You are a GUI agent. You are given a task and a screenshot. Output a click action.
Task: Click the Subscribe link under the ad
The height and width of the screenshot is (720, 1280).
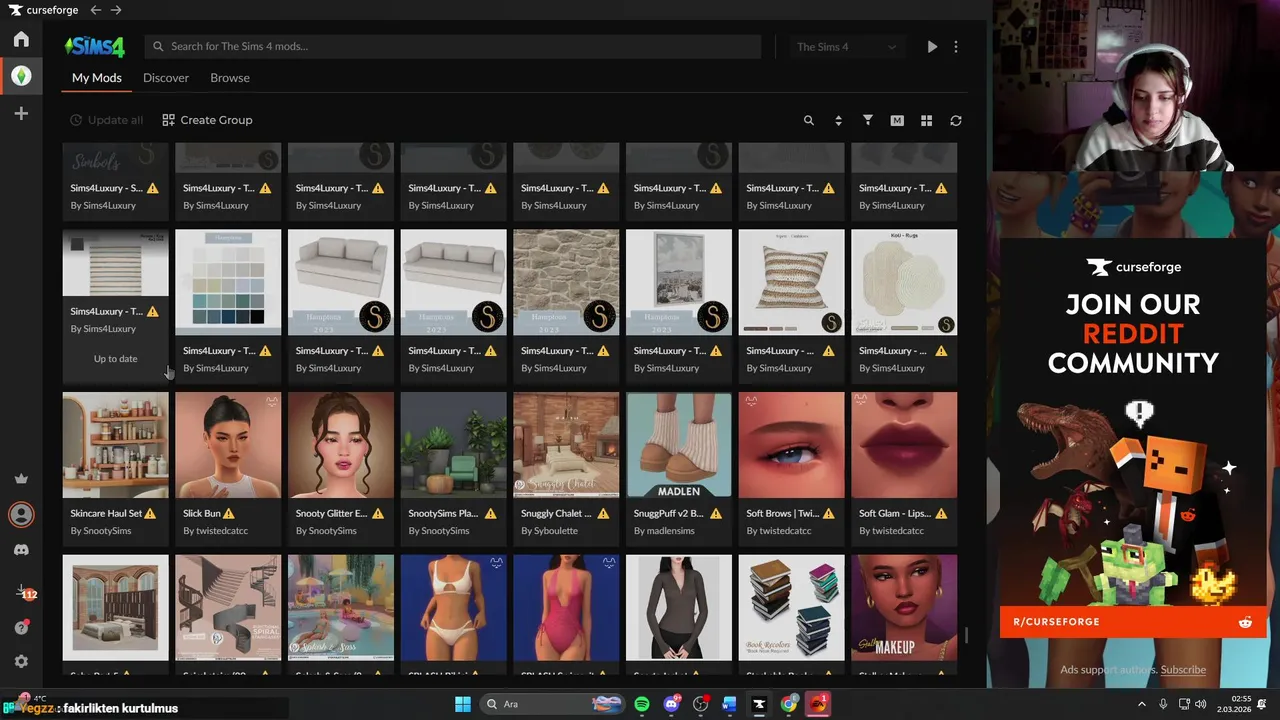coord(1183,670)
